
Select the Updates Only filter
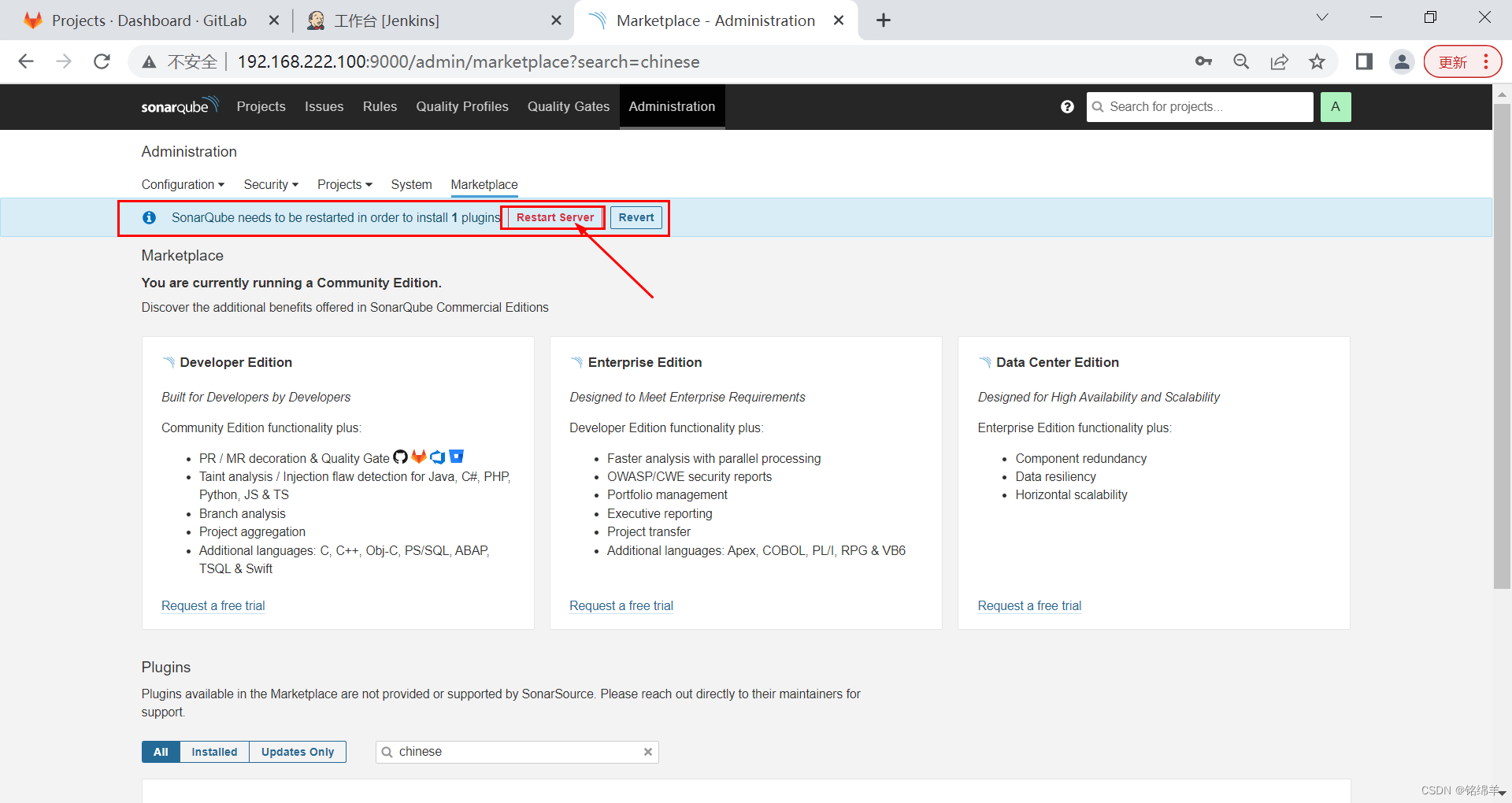point(298,752)
